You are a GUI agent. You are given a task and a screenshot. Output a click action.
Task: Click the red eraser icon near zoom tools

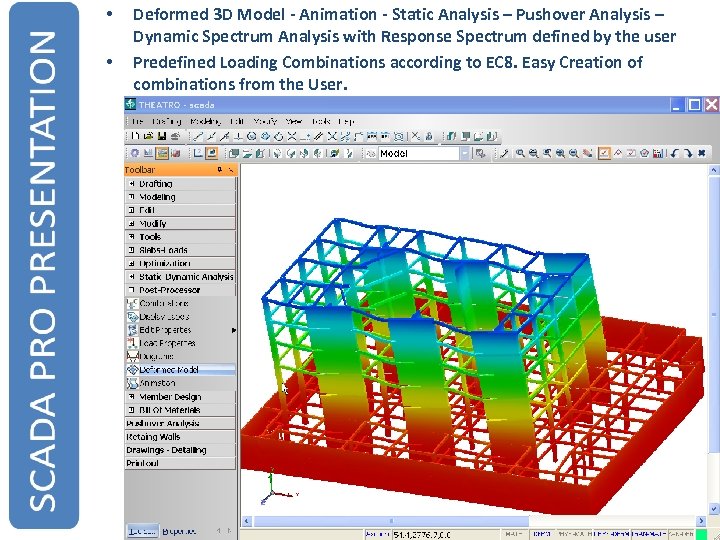587,153
